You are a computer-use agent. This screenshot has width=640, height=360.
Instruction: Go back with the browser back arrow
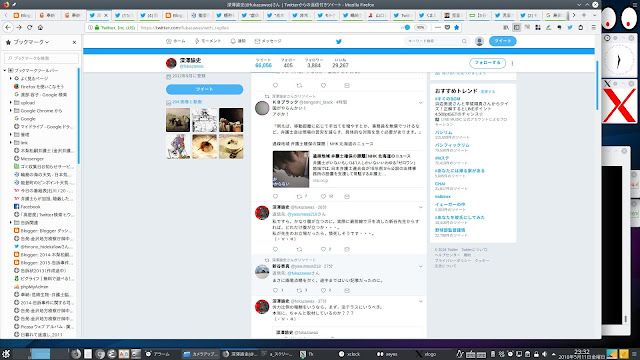tap(8, 27)
